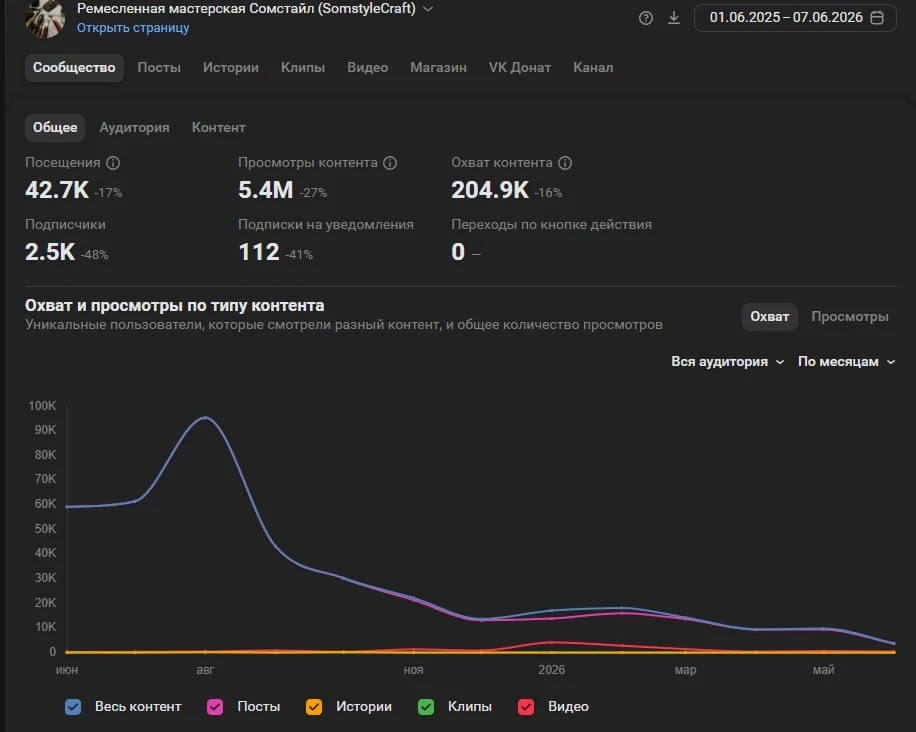Viewport: 916px width, 732px height.
Task: Open the calendar icon in date range
Action: tap(877, 18)
